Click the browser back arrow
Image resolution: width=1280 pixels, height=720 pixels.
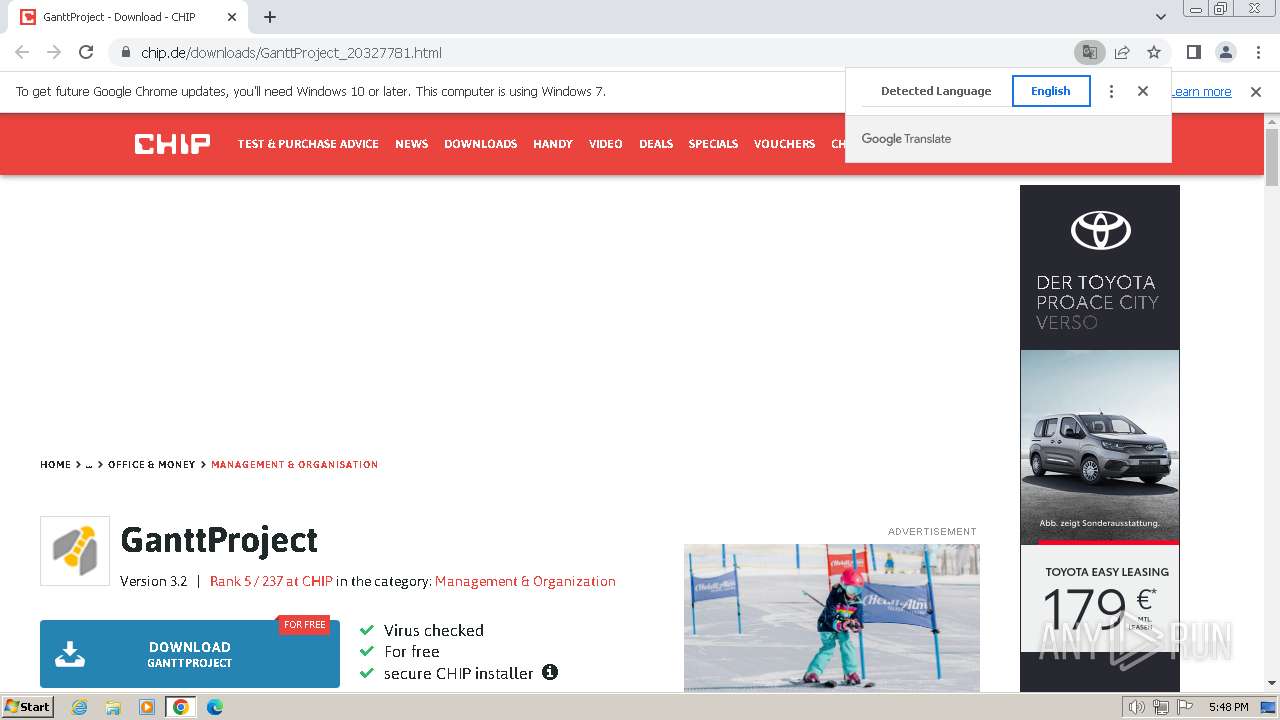coord(22,52)
